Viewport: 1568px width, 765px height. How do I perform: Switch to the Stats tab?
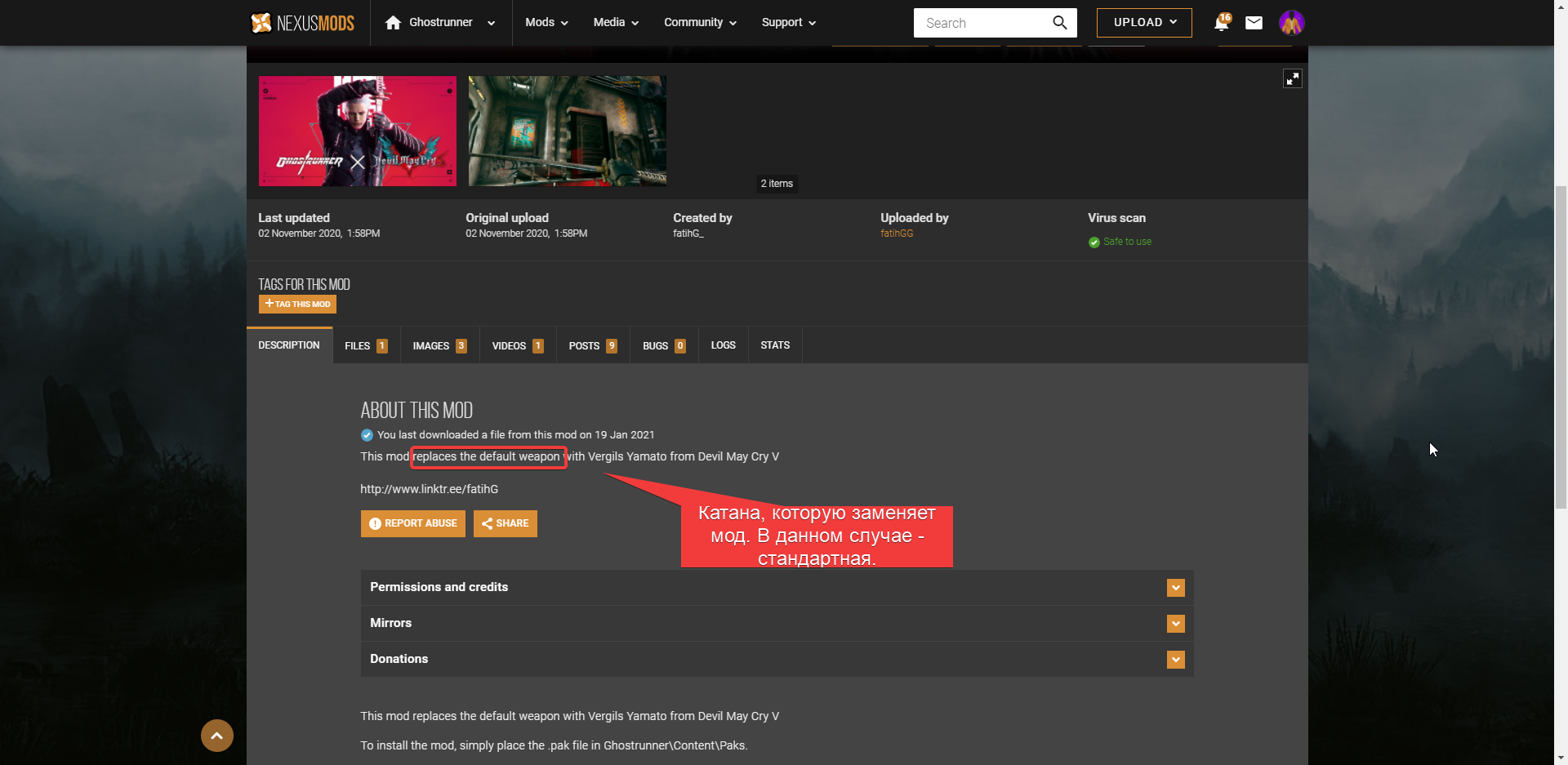coord(775,345)
